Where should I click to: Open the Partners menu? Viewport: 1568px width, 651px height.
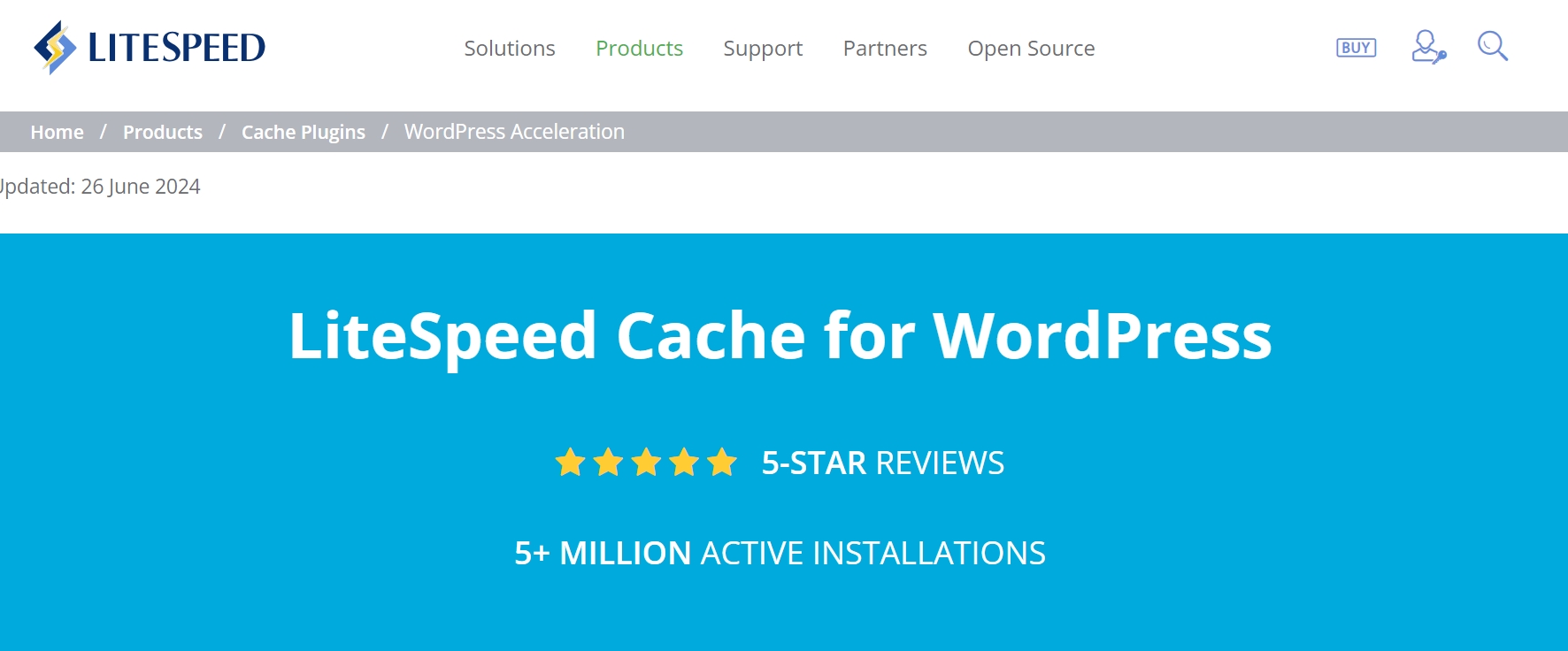[x=885, y=49]
